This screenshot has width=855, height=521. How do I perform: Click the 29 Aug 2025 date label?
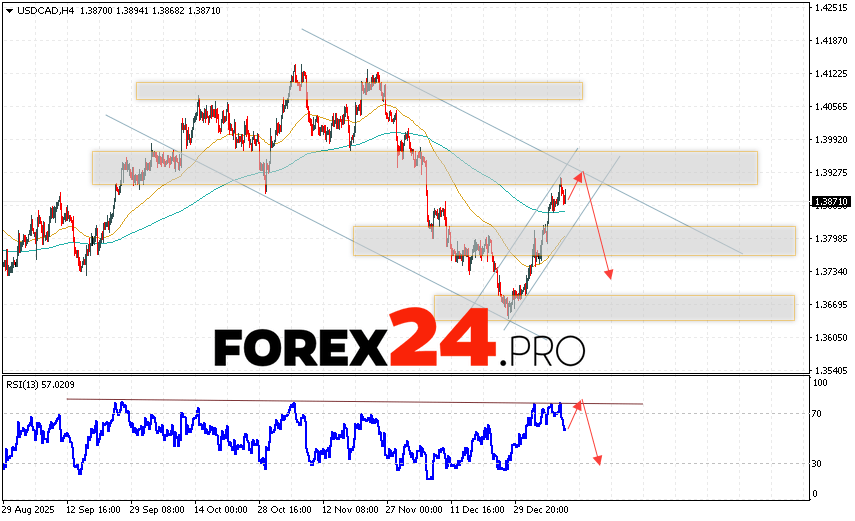(x=27, y=509)
